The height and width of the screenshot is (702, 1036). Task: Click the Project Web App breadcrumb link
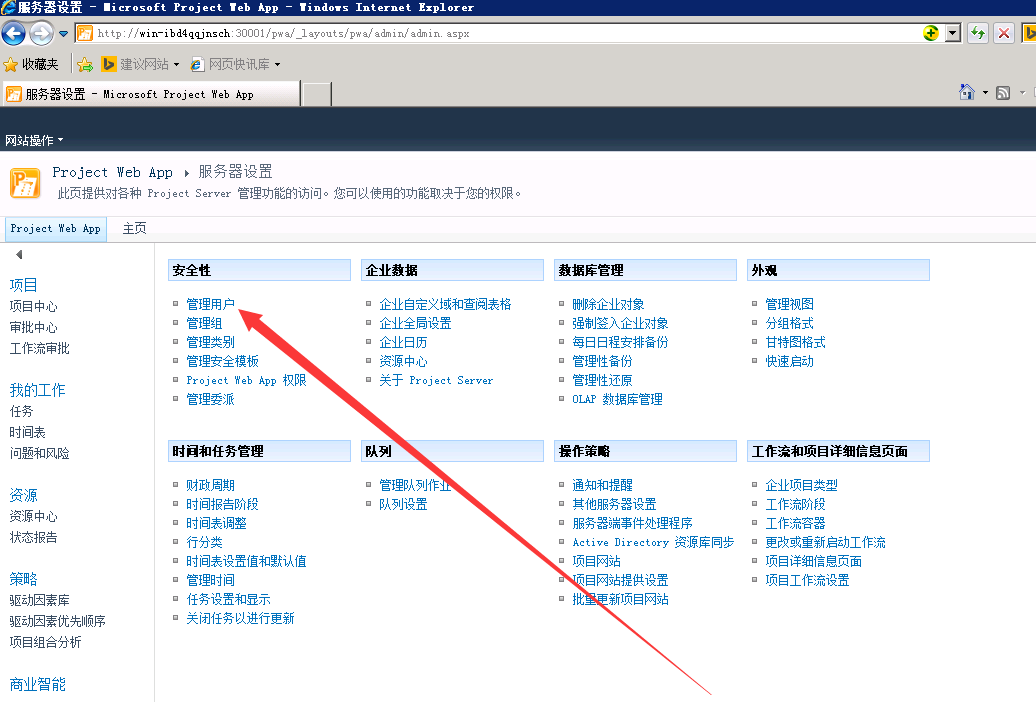point(112,172)
